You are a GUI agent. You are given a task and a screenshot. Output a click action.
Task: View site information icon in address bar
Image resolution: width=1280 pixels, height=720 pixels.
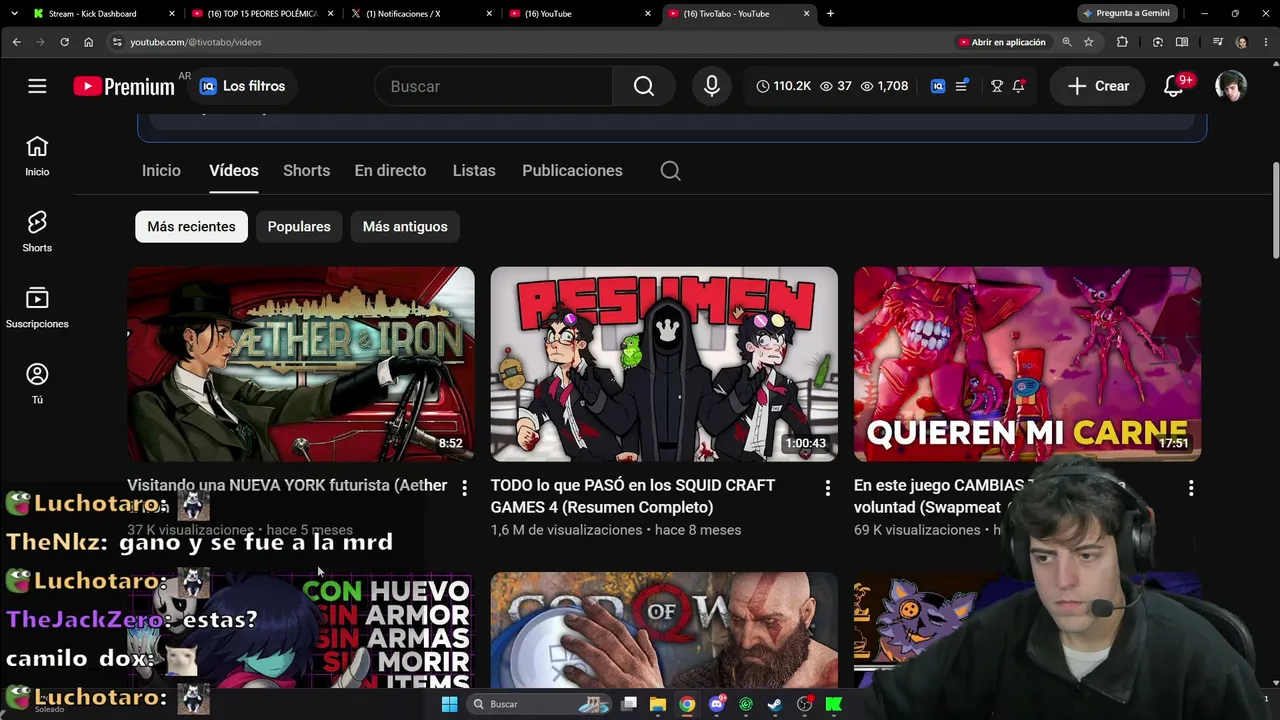click(x=117, y=42)
